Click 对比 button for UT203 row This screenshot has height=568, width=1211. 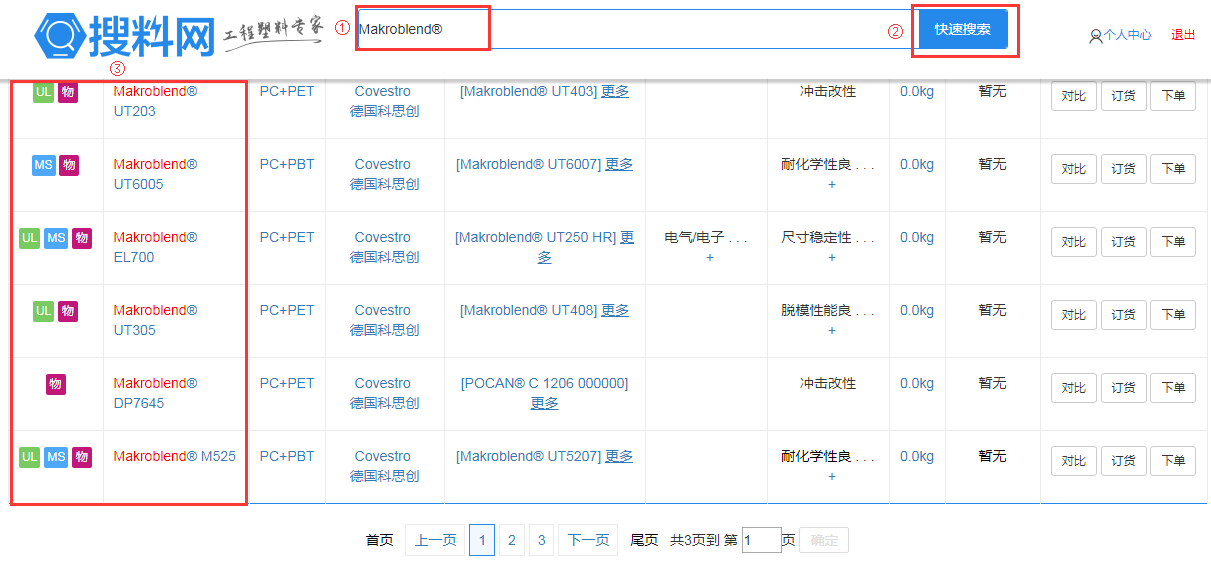[x=1073, y=96]
